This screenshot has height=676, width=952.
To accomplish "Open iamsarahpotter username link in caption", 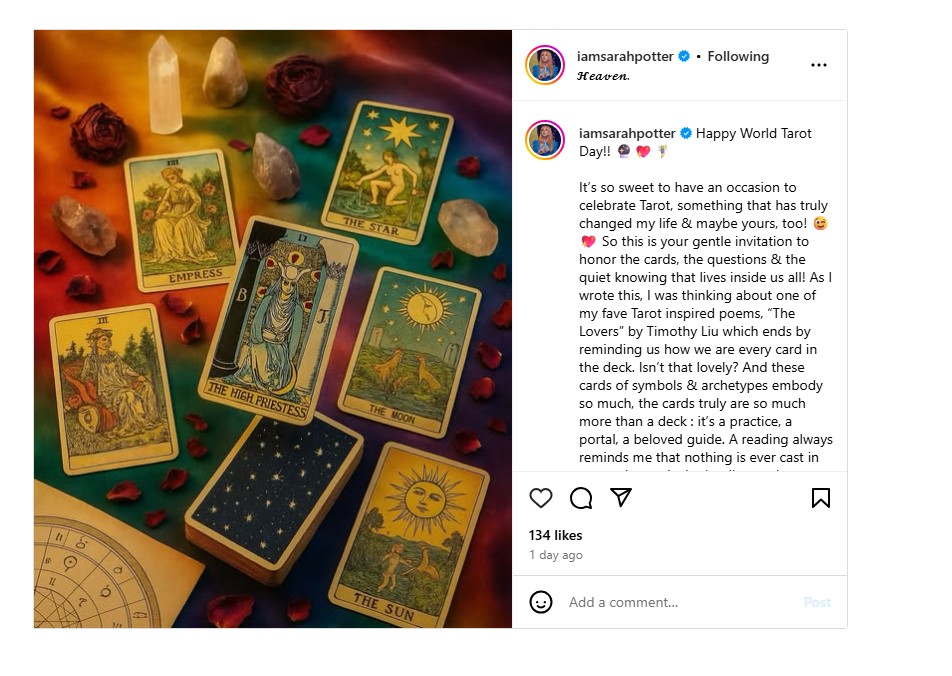I will click(x=627, y=133).
